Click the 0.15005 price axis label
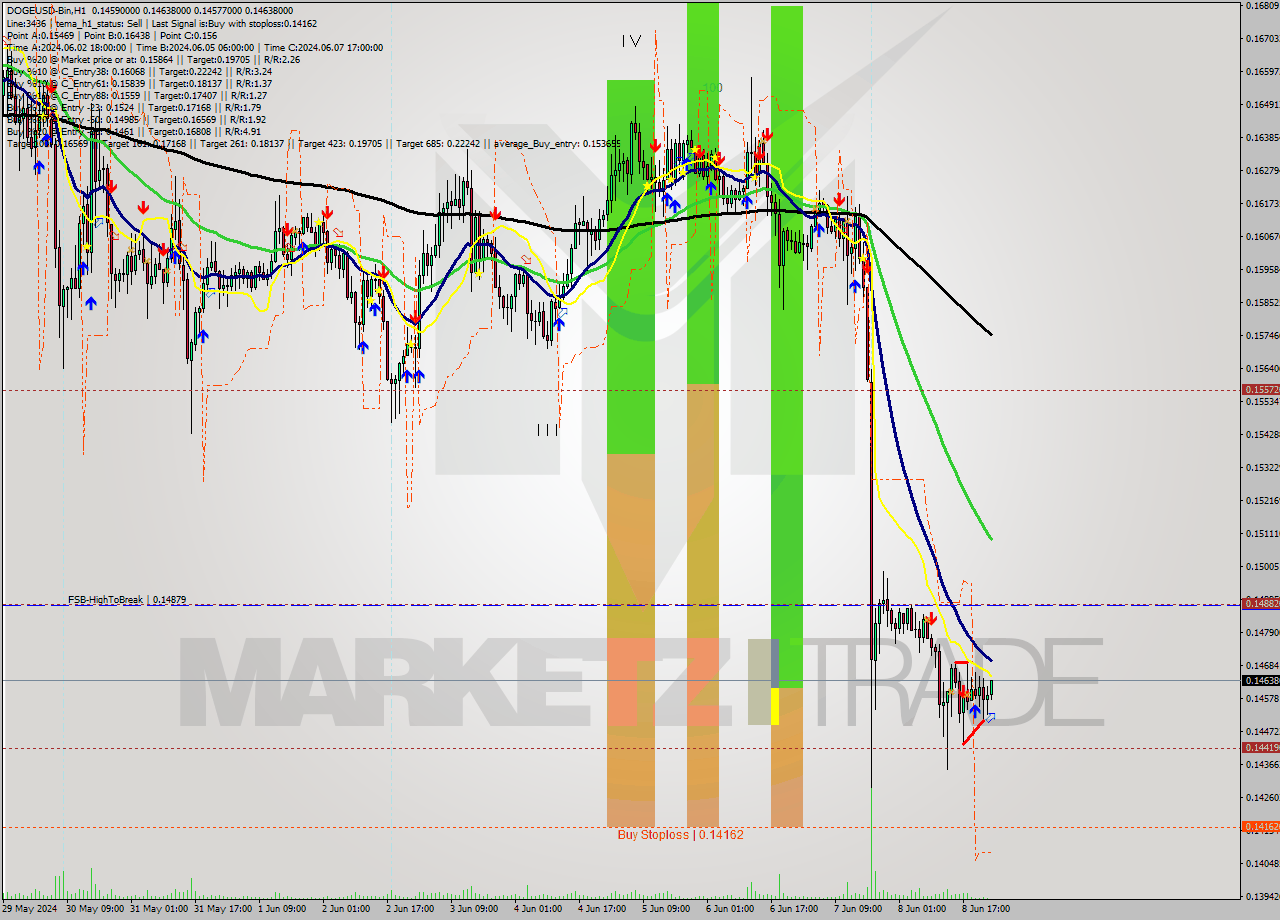Viewport: 1280px width, 920px height. 1262,566
